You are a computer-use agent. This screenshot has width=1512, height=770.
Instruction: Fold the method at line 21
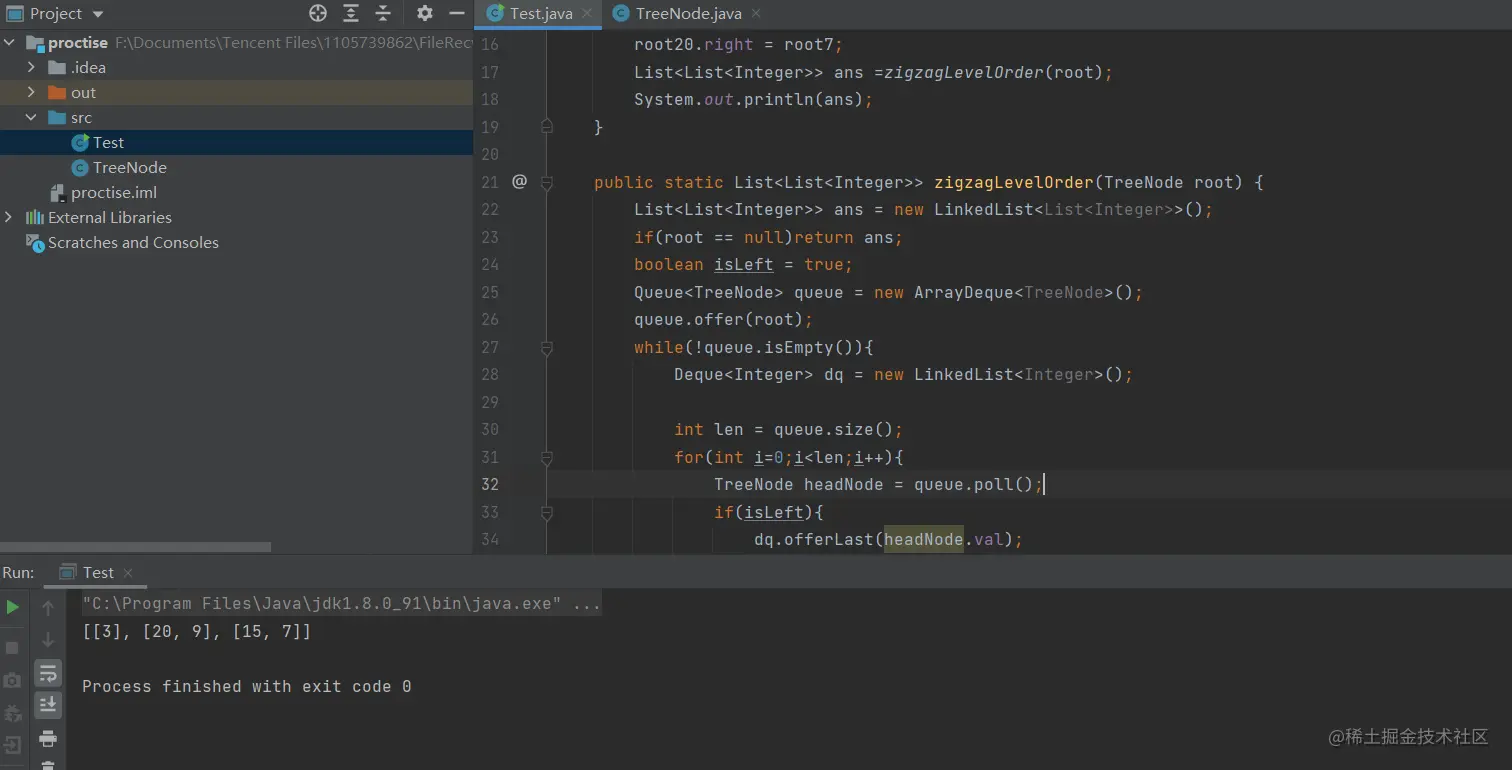coord(546,183)
